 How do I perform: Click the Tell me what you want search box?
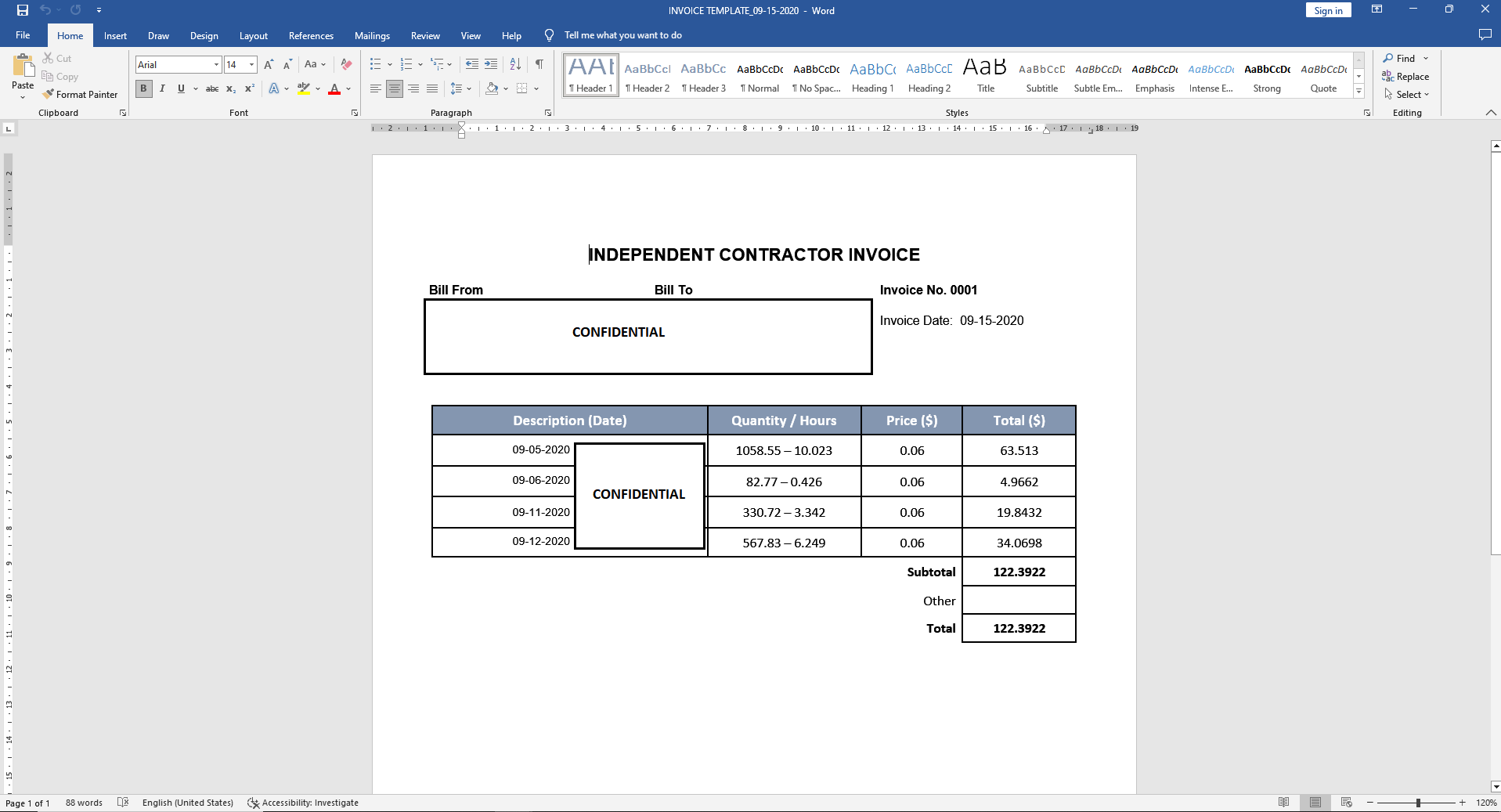pyautogui.click(x=622, y=35)
